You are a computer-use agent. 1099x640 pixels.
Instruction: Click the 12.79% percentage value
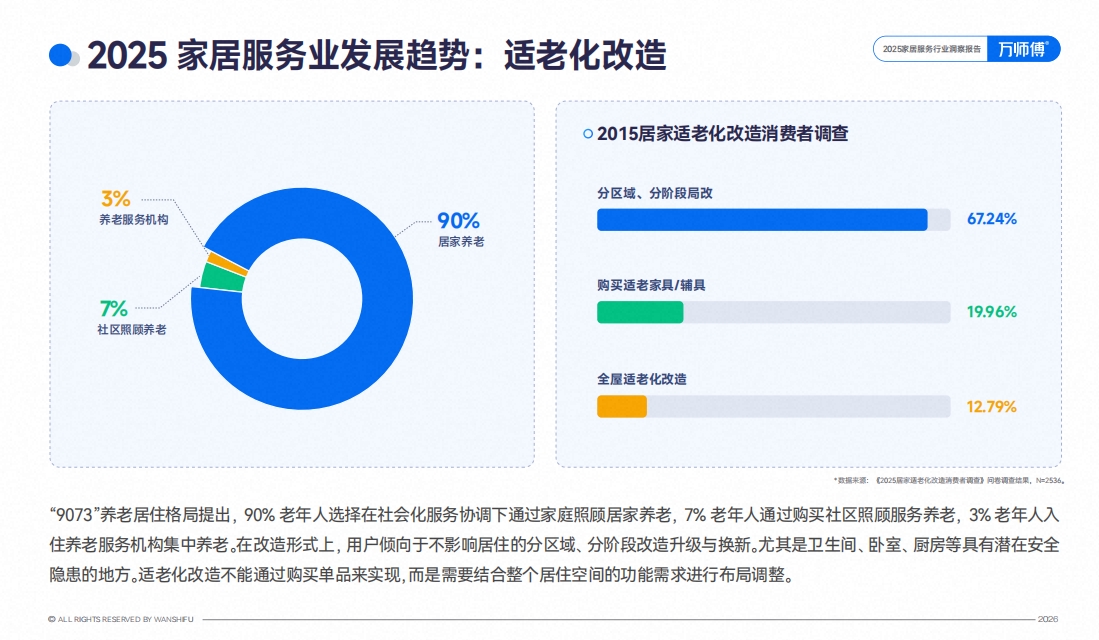991,406
